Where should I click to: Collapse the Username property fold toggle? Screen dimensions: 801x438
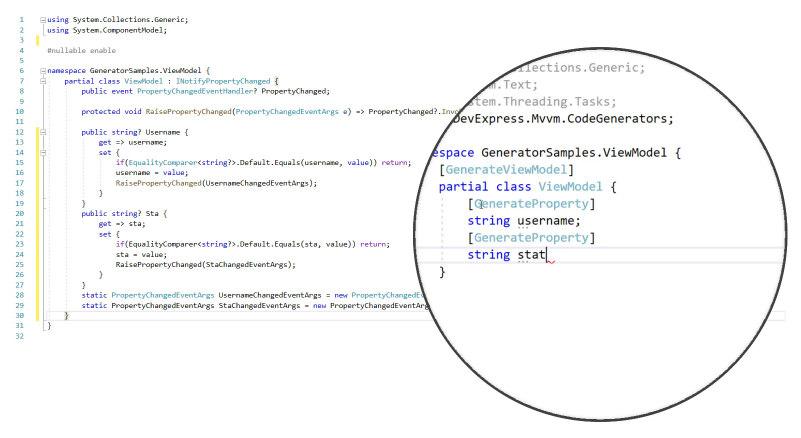(x=43, y=132)
